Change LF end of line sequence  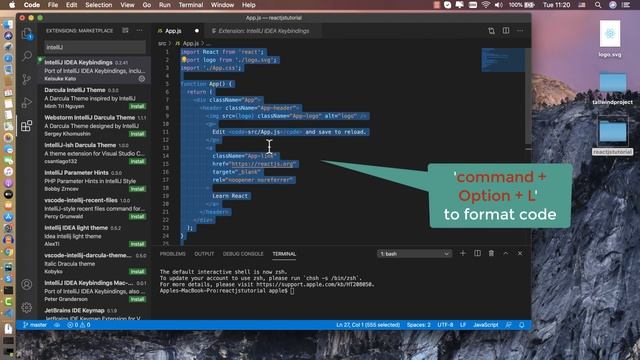pyautogui.click(x=463, y=325)
